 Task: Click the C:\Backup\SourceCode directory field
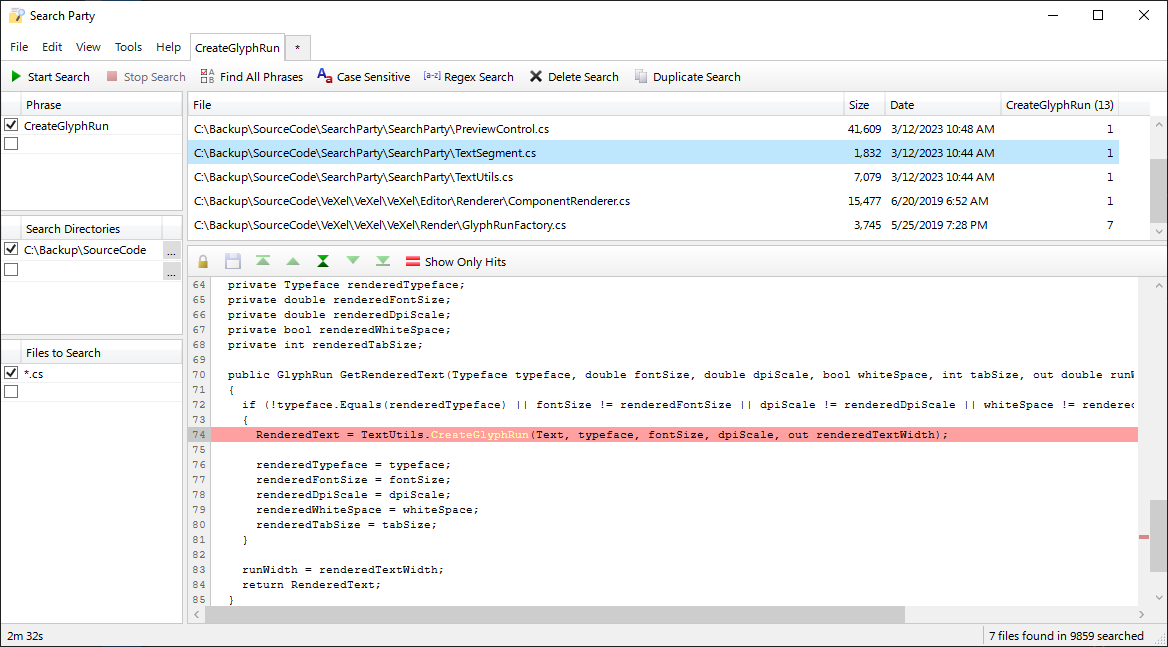coord(92,250)
